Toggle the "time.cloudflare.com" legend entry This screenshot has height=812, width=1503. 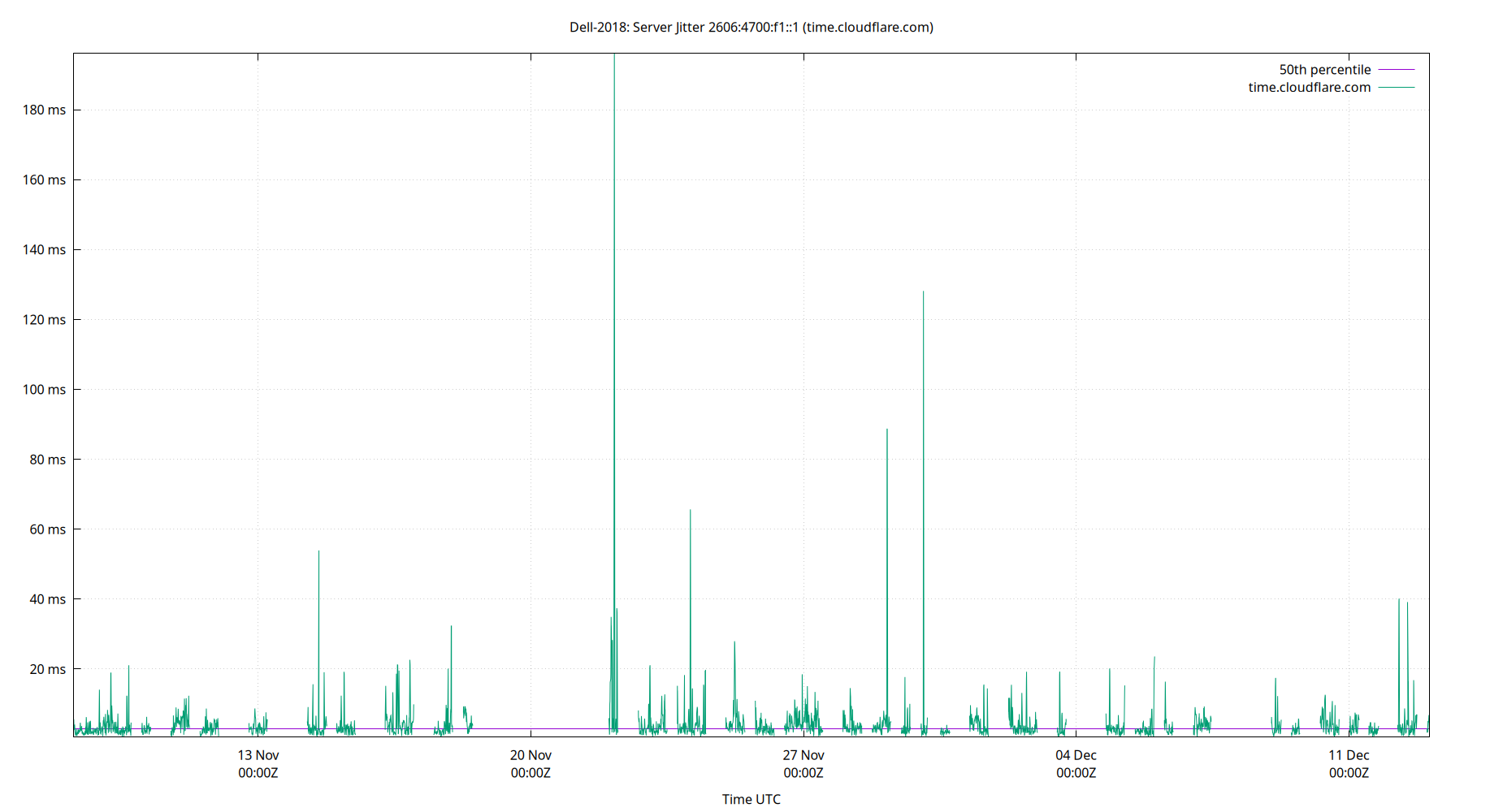(x=1308, y=87)
